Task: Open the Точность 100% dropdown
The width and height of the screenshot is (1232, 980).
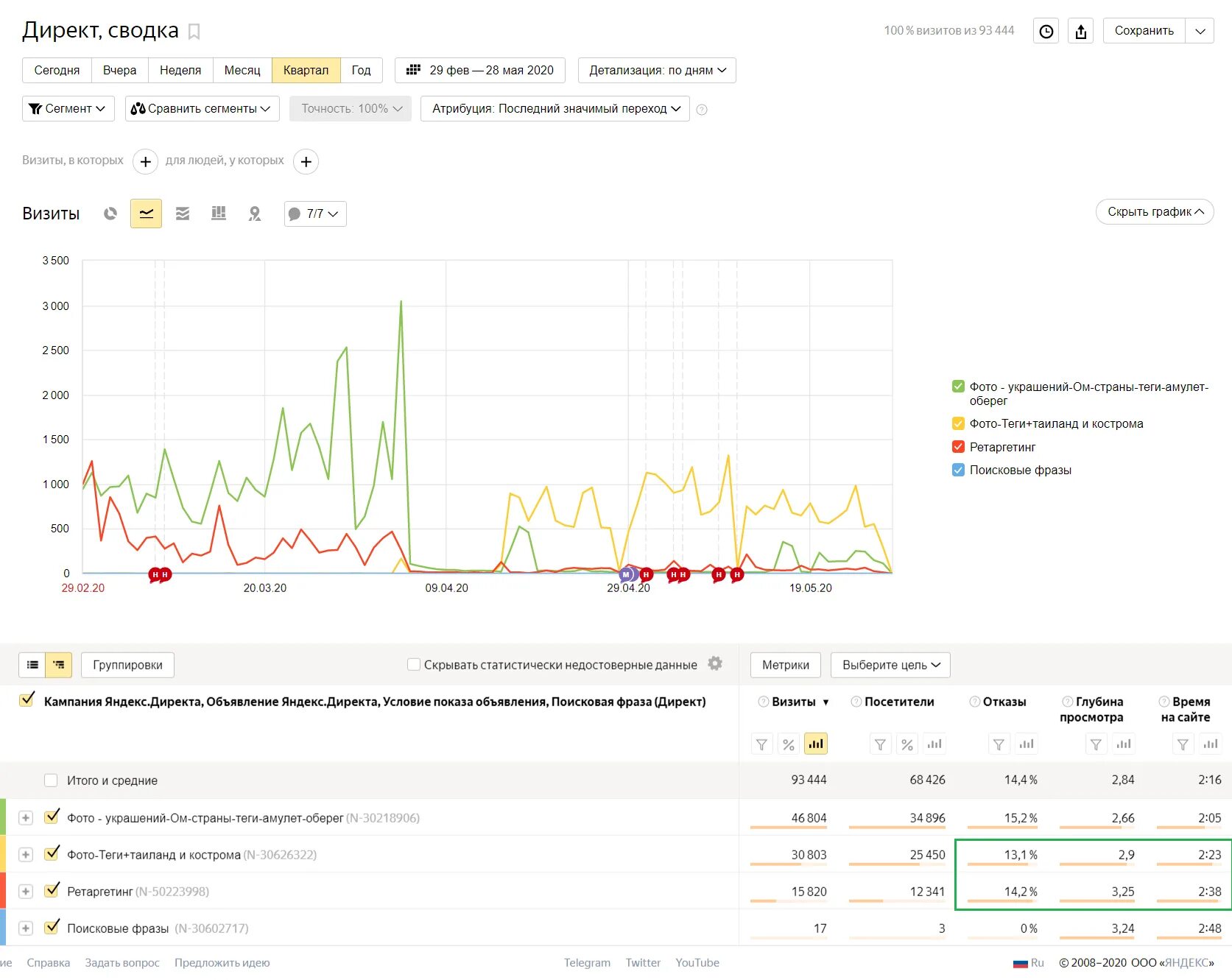Action: [x=351, y=109]
